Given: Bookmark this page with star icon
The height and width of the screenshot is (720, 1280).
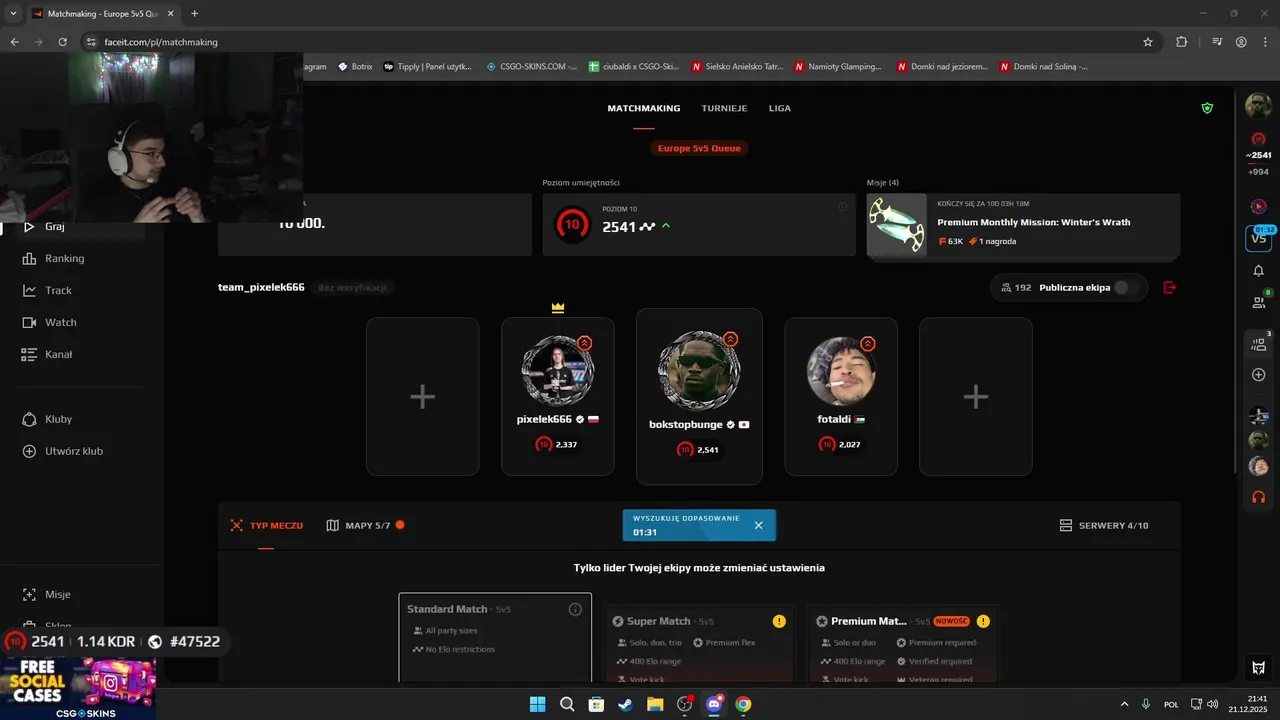Looking at the screenshot, I should (1148, 42).
